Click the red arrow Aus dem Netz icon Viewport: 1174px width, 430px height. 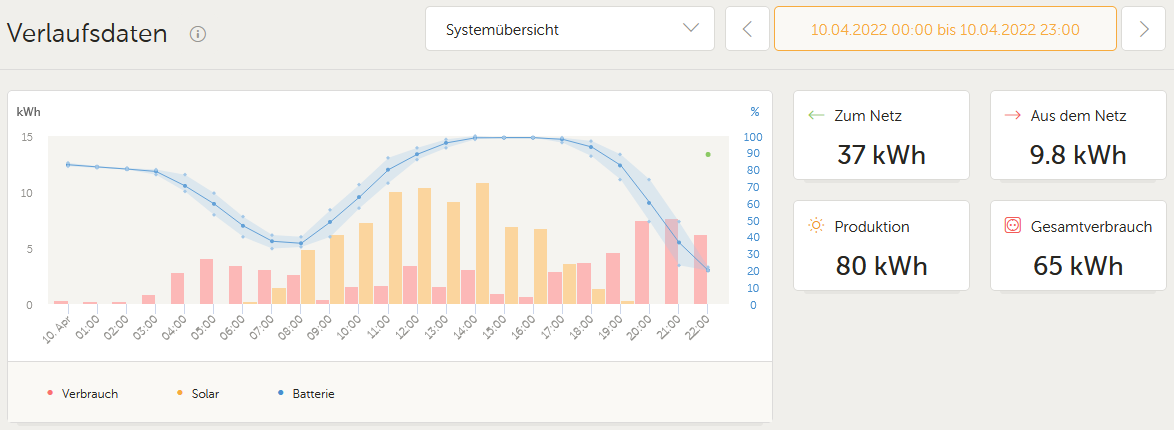click(1011, 116)
